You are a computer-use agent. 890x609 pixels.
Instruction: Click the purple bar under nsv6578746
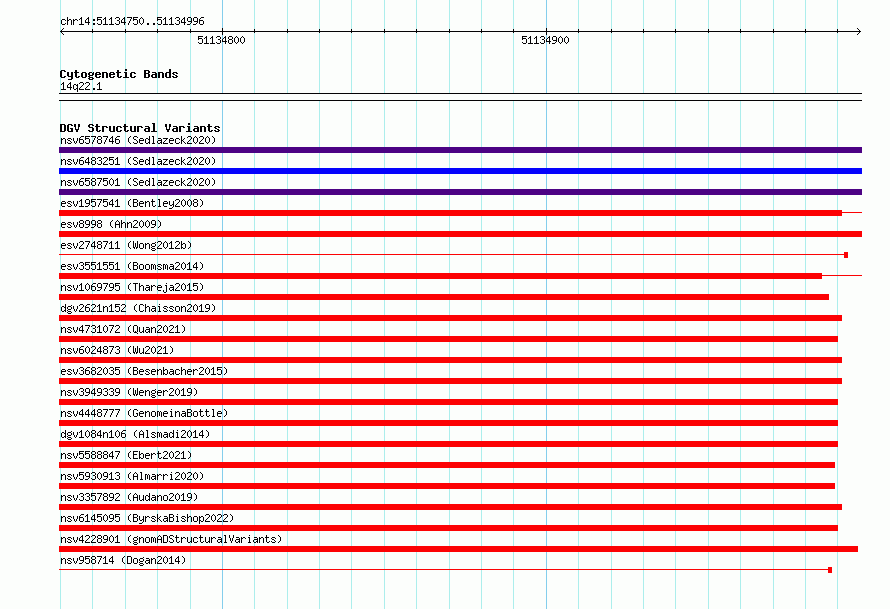coord(460,150)
